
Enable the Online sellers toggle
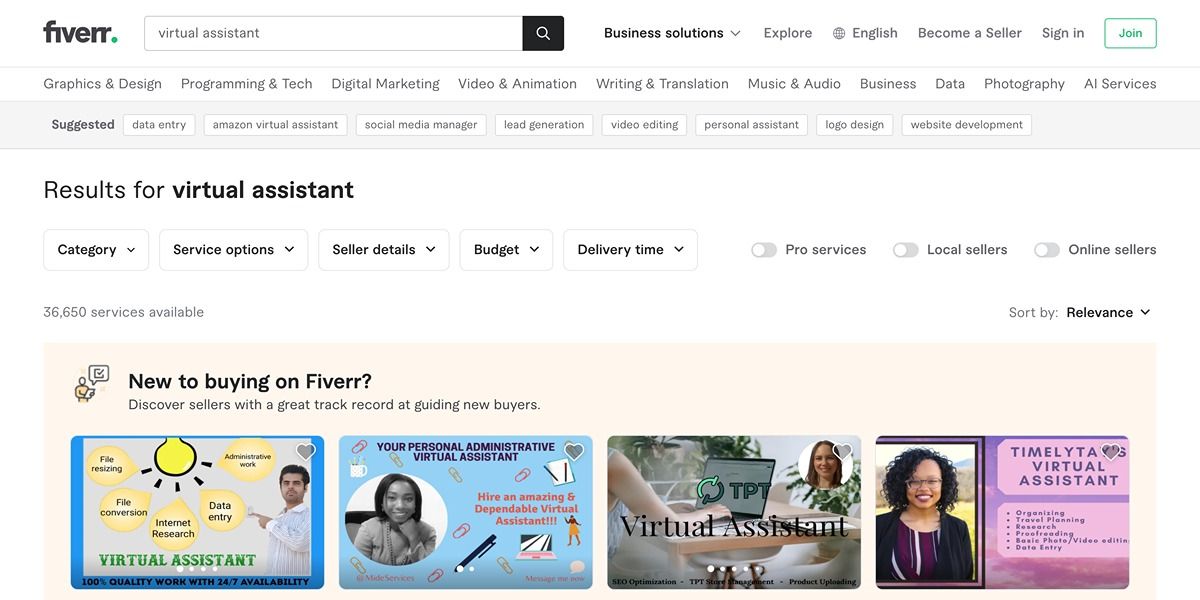[x=1047, y=249]
